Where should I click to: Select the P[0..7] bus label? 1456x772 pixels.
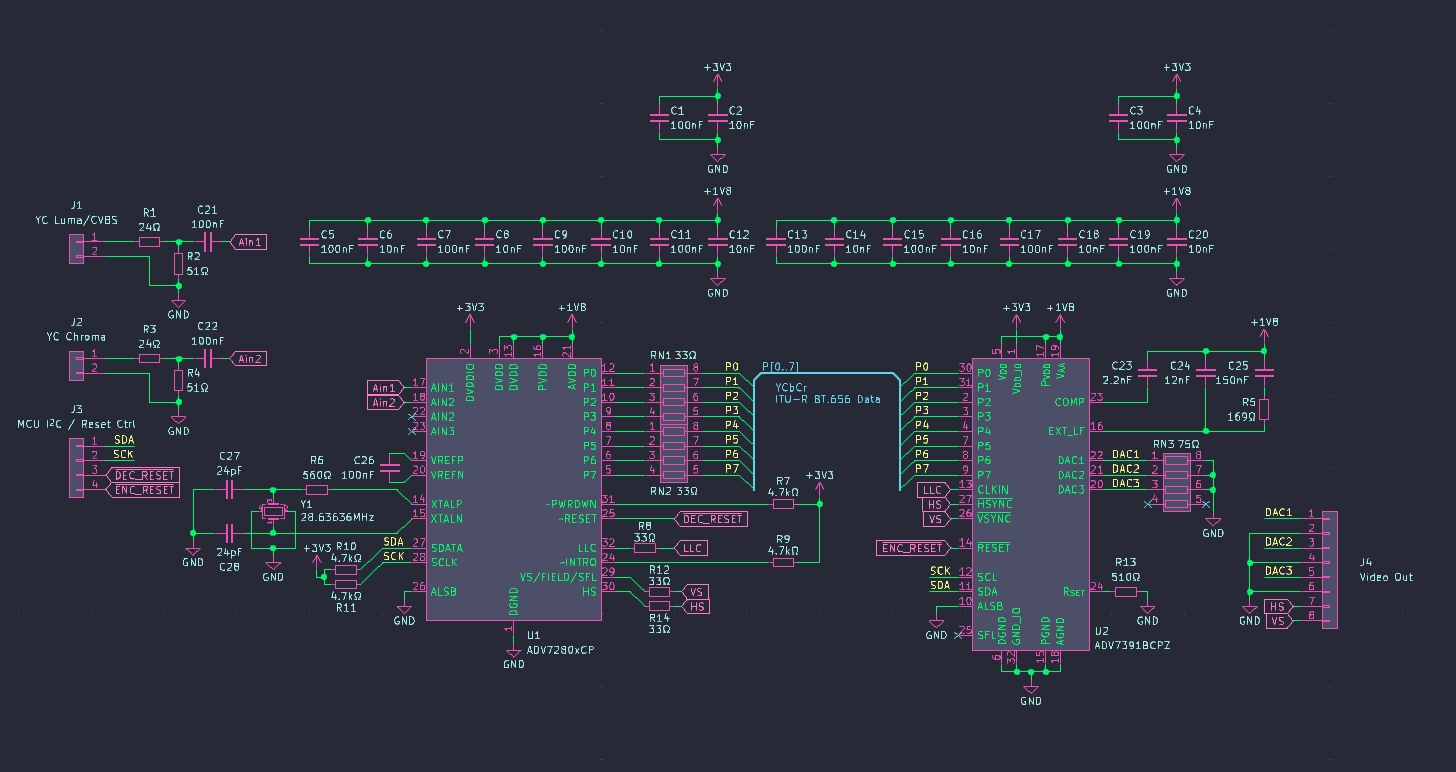click(x=780, y=366)
